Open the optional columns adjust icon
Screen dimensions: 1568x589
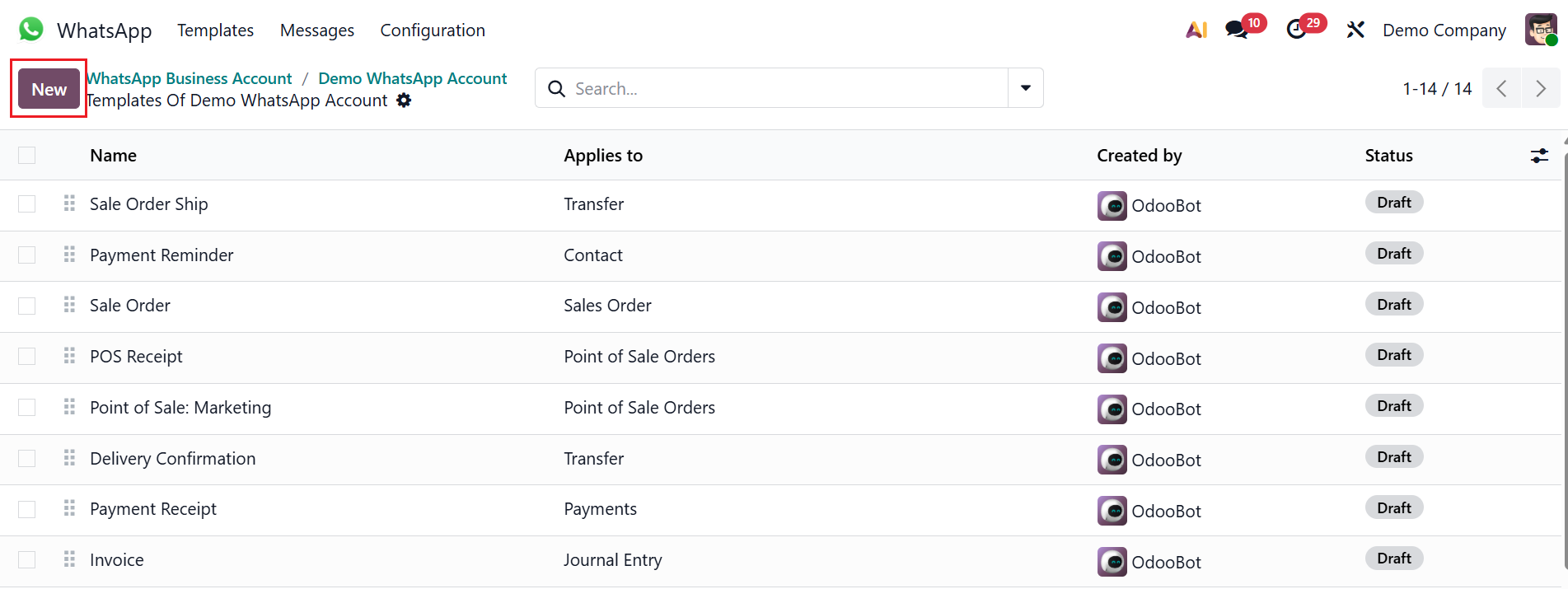pos(1539,156)
